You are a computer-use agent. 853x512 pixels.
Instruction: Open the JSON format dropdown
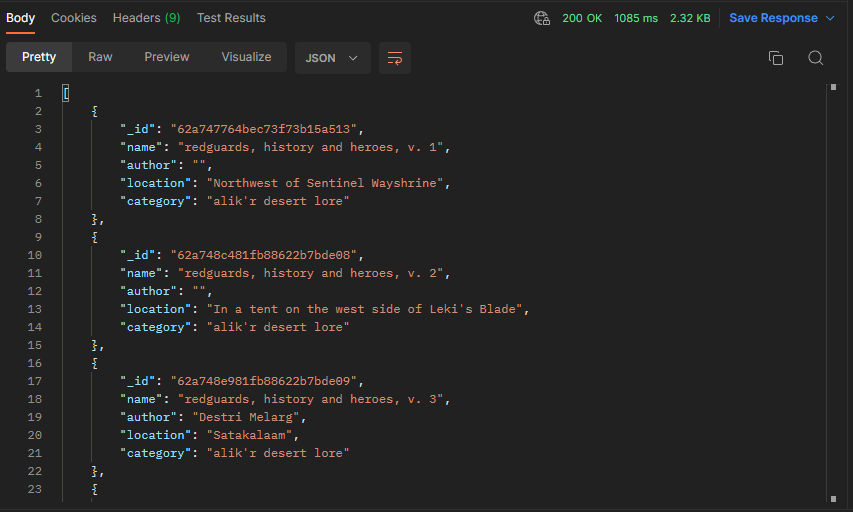coord(332,58)
